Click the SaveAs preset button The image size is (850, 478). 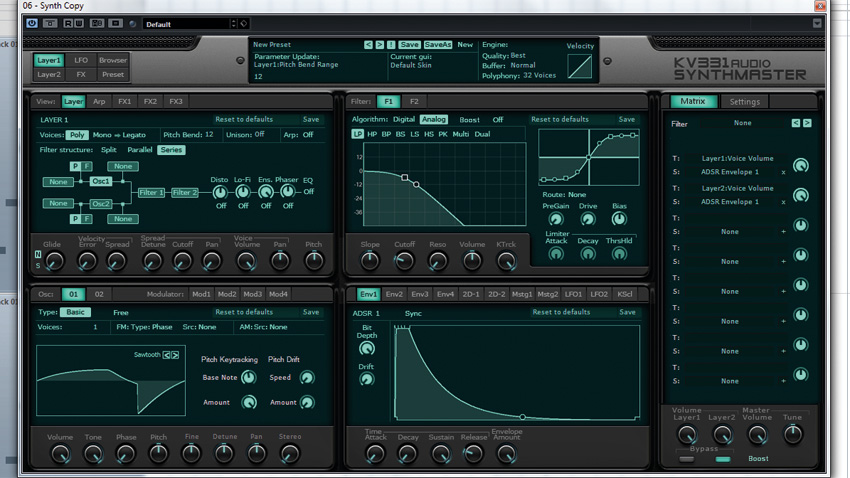(x=437, y=45)
